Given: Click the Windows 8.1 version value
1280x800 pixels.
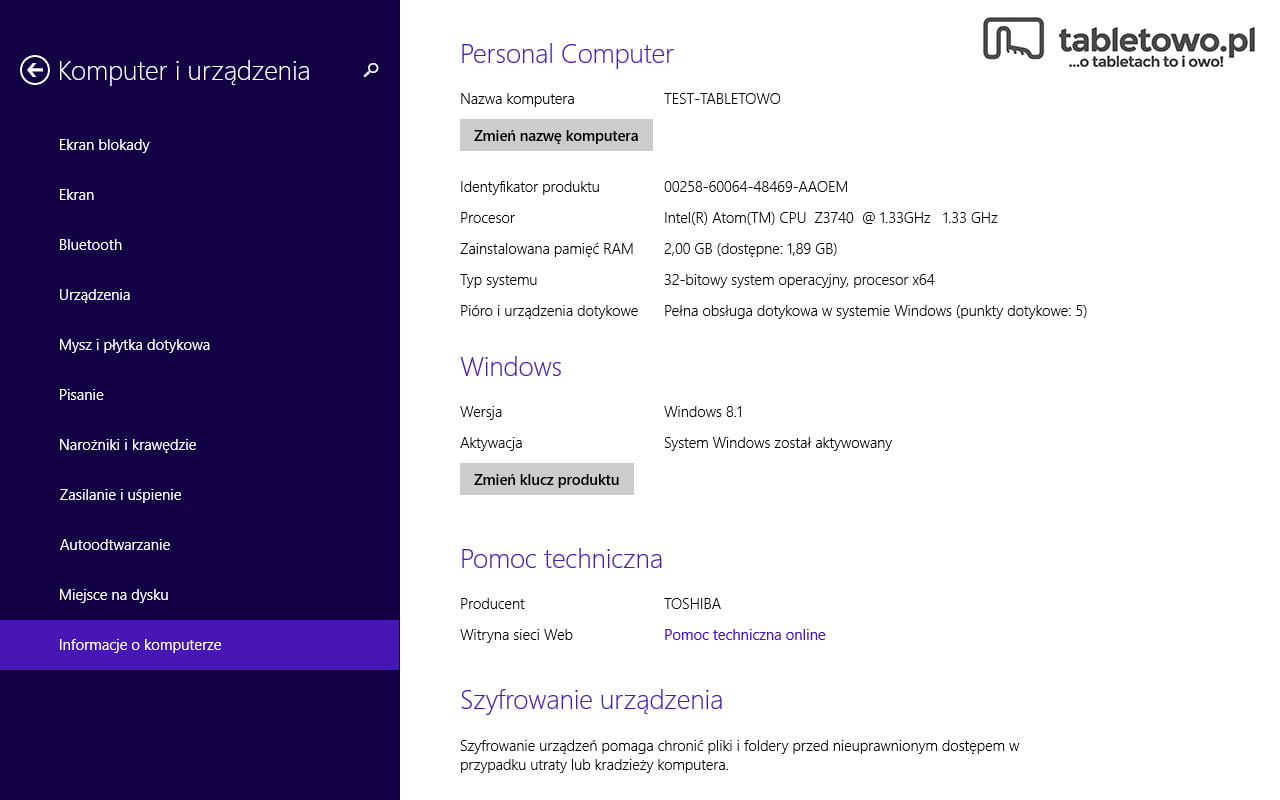Looking at the screenshot, I should pyautogui.click(x=703, y=412).
